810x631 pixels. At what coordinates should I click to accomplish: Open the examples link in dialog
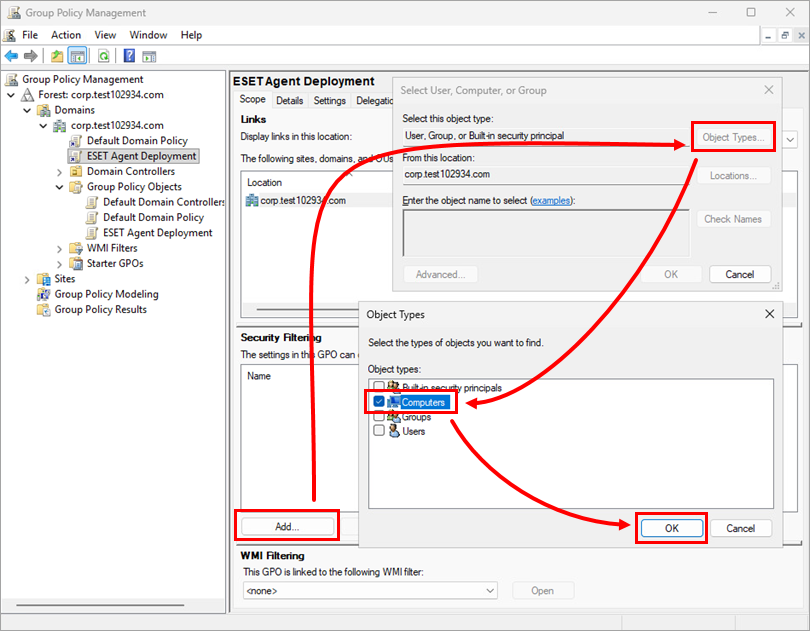point(552,201)
